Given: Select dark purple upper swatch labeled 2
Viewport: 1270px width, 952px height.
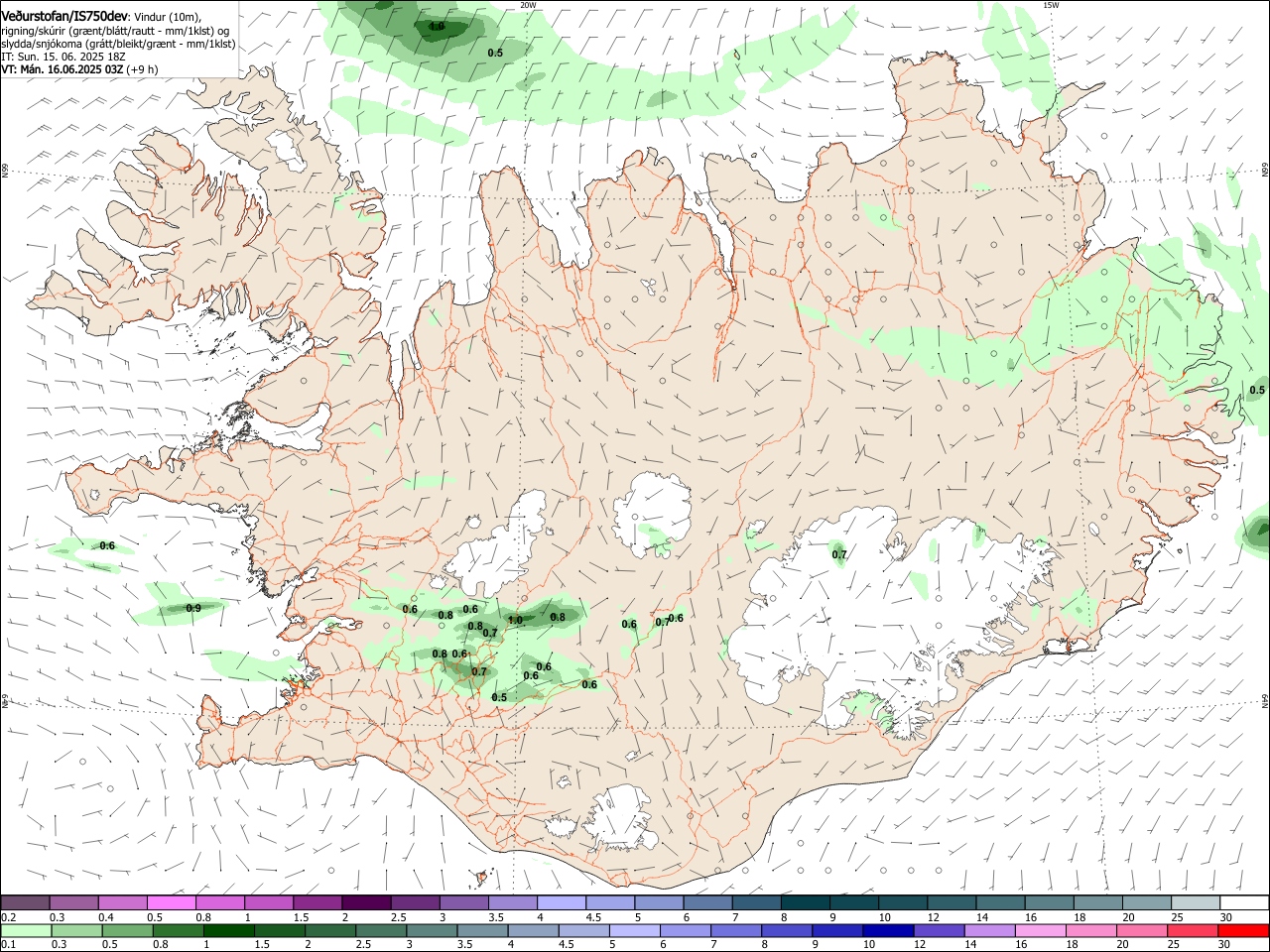Looking at the screenshot, I should [365, 902].
